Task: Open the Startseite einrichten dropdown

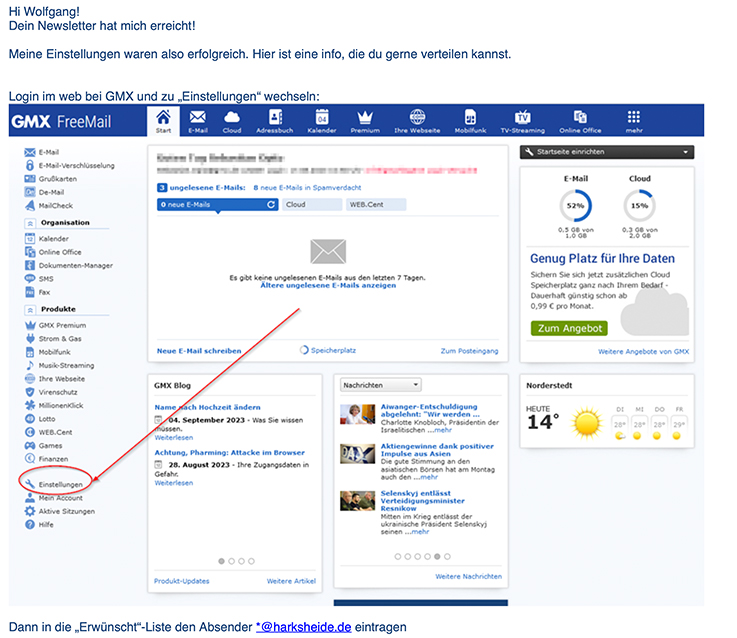Action: [x=607, y=152]
